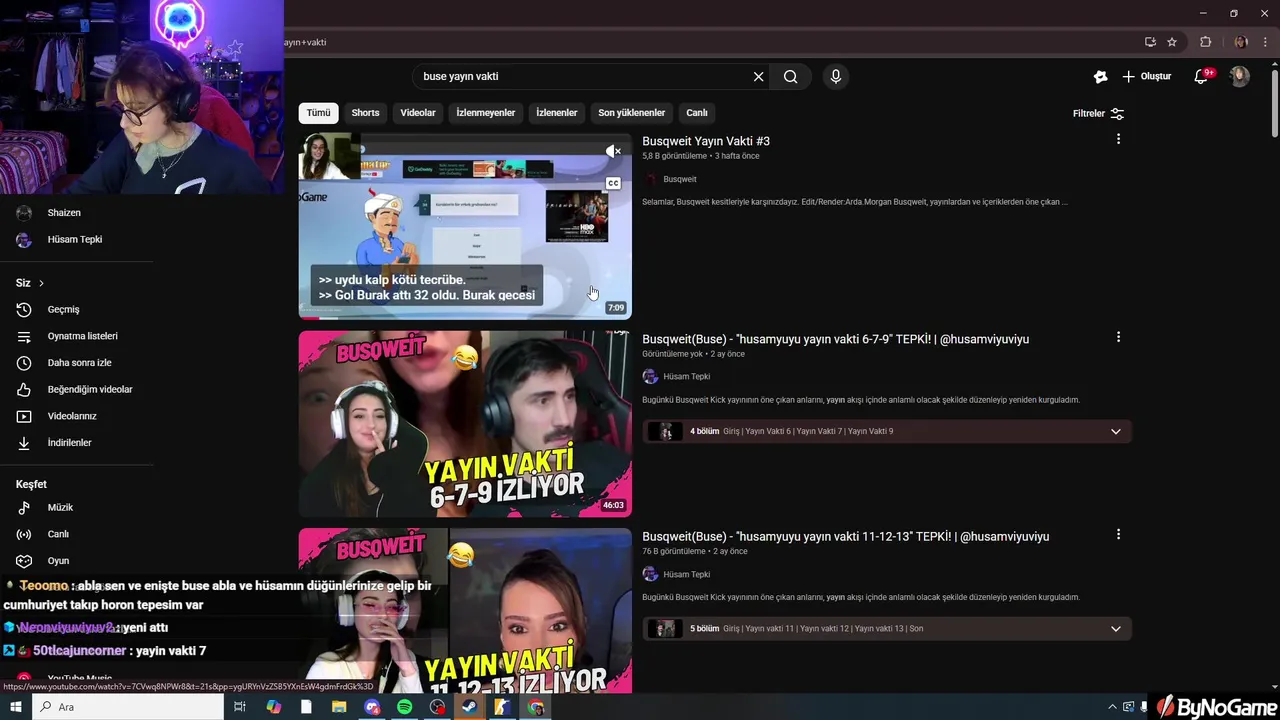Open more options for the 6-7-9 TEPKİ video
Screen dimensions: 1280x720
coord(1118,337)
